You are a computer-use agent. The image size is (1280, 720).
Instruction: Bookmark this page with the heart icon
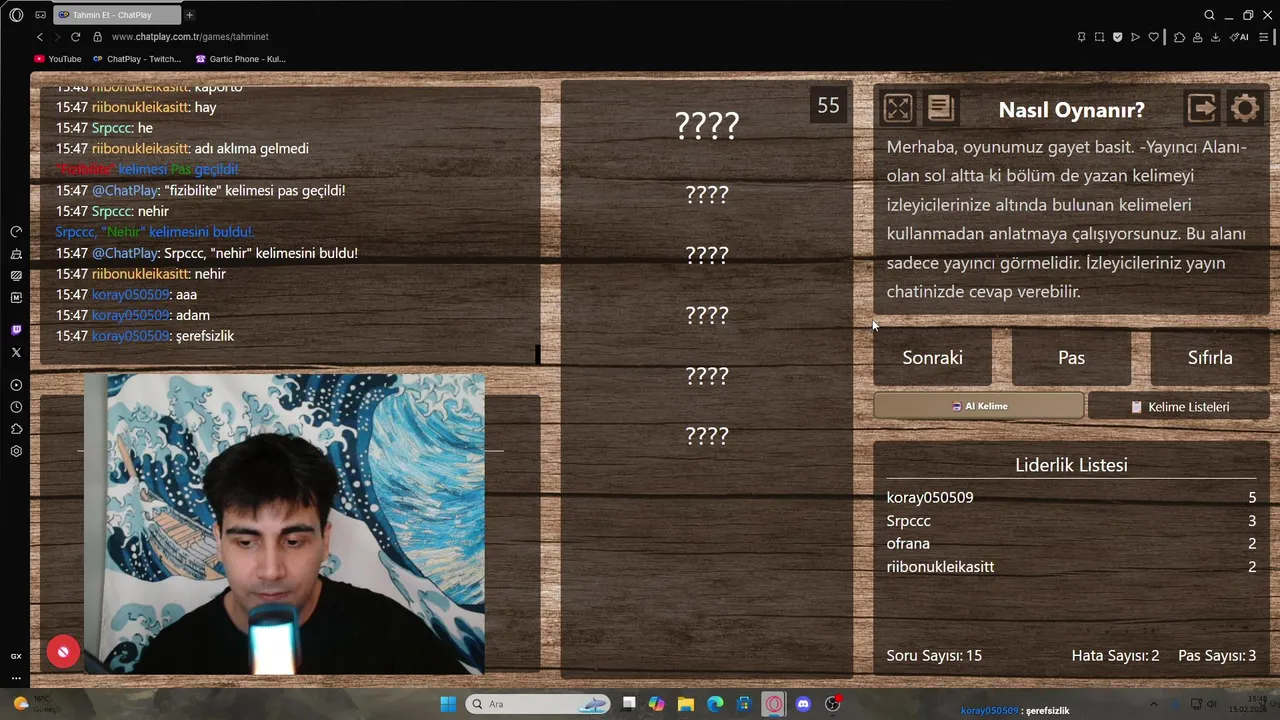pos(1153,37)
